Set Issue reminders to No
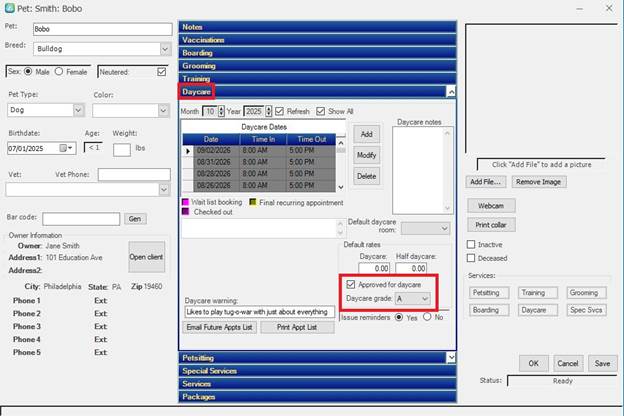The height and width of the screenshot is (416, 624). point(427,317)
